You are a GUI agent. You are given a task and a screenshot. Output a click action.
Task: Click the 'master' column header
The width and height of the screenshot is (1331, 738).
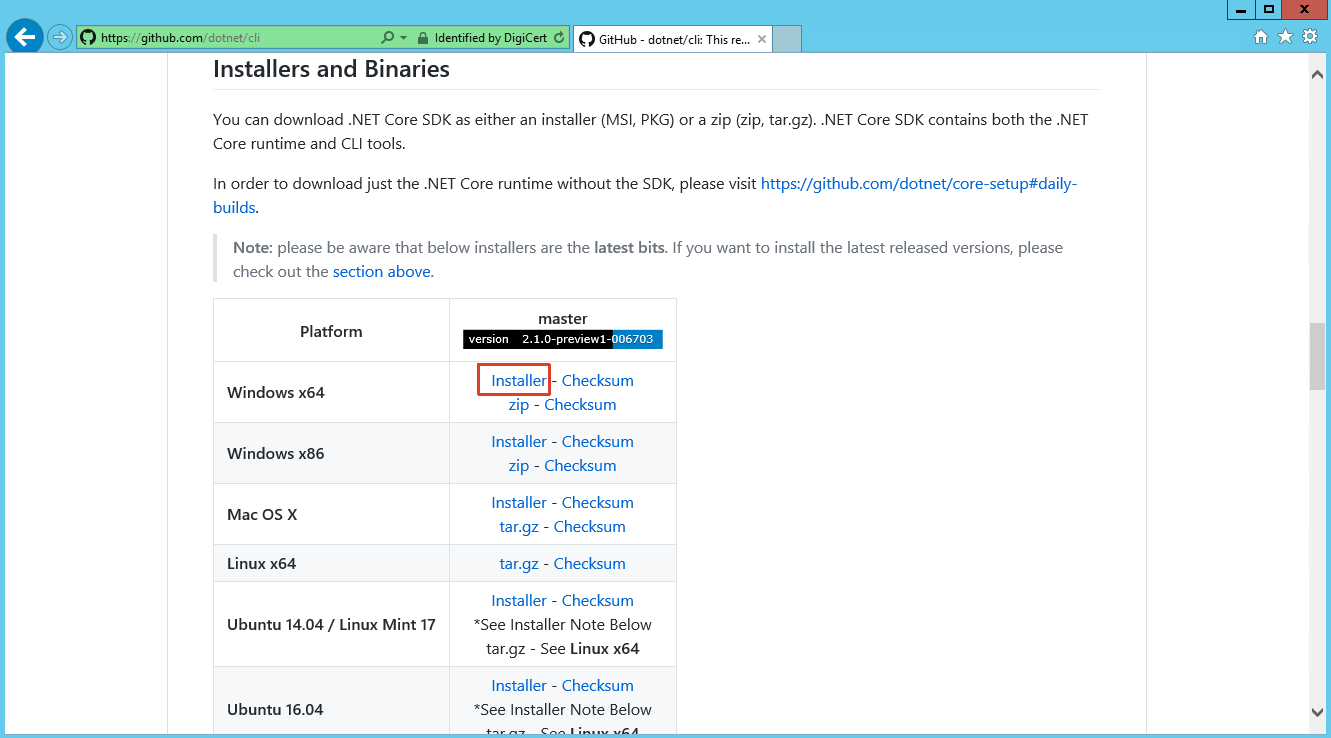point(562,318)
